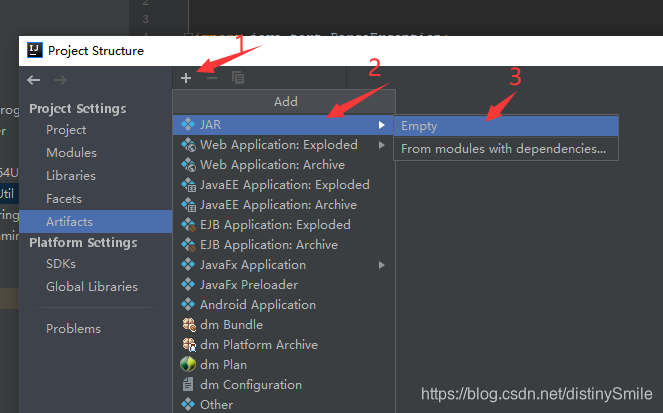
Task: Choose JAR from the Add menu
Action: 283,125
